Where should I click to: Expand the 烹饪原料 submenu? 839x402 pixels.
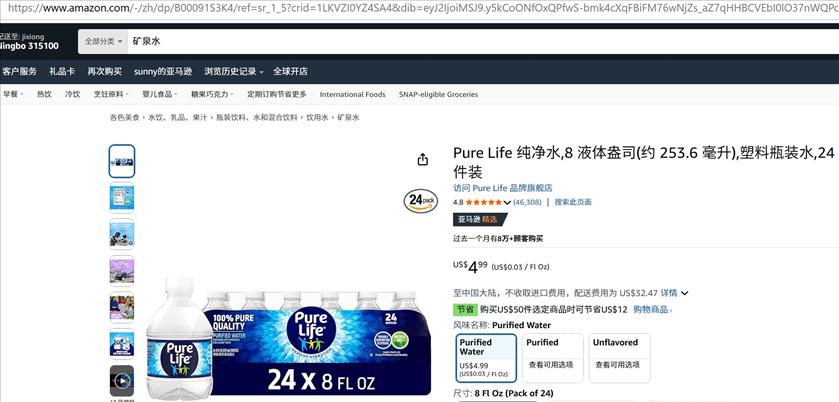click(x=111, y=94)
